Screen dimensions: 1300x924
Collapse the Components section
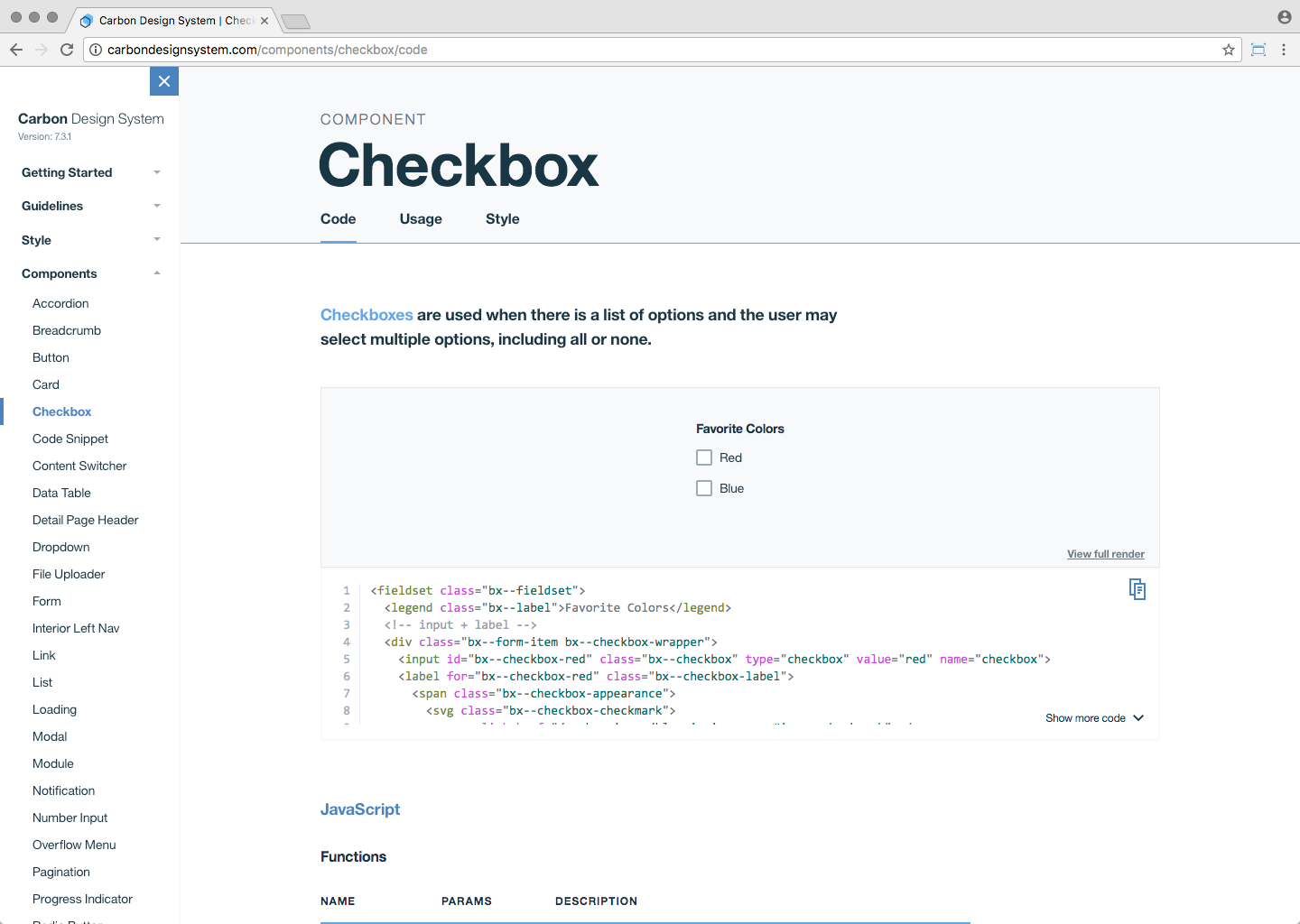(x=90, y=273)
